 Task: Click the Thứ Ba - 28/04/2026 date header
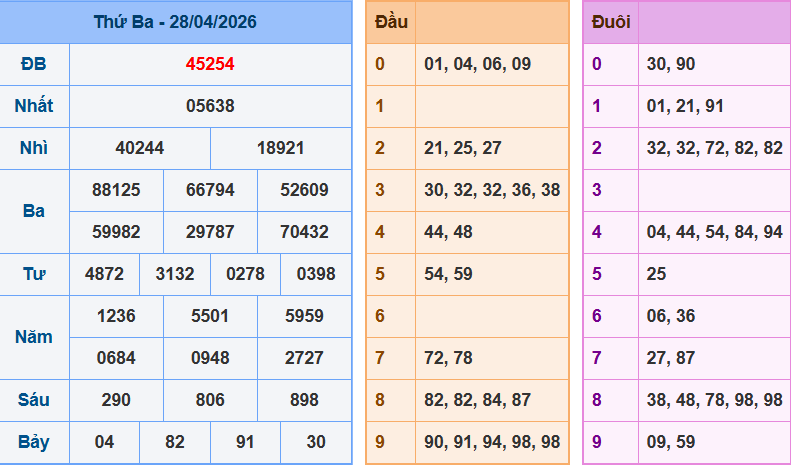pos(176,22)
